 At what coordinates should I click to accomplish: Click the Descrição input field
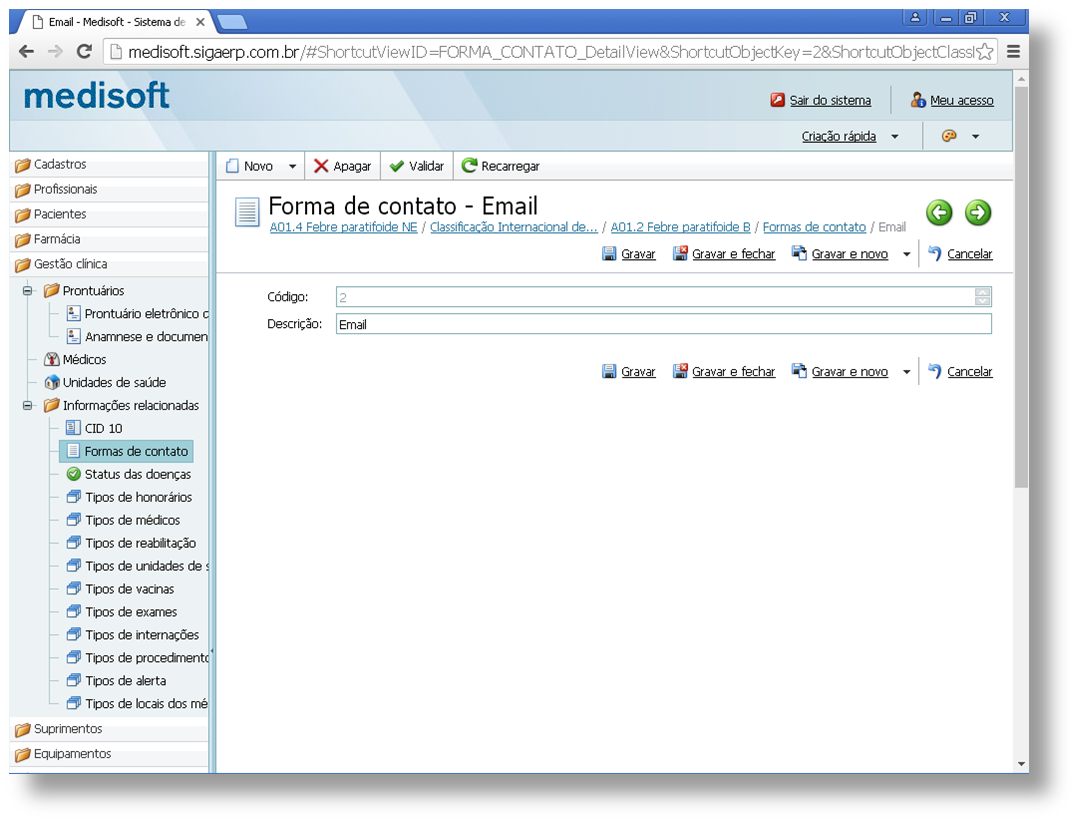pyautogui.click(x=663, y=324)
